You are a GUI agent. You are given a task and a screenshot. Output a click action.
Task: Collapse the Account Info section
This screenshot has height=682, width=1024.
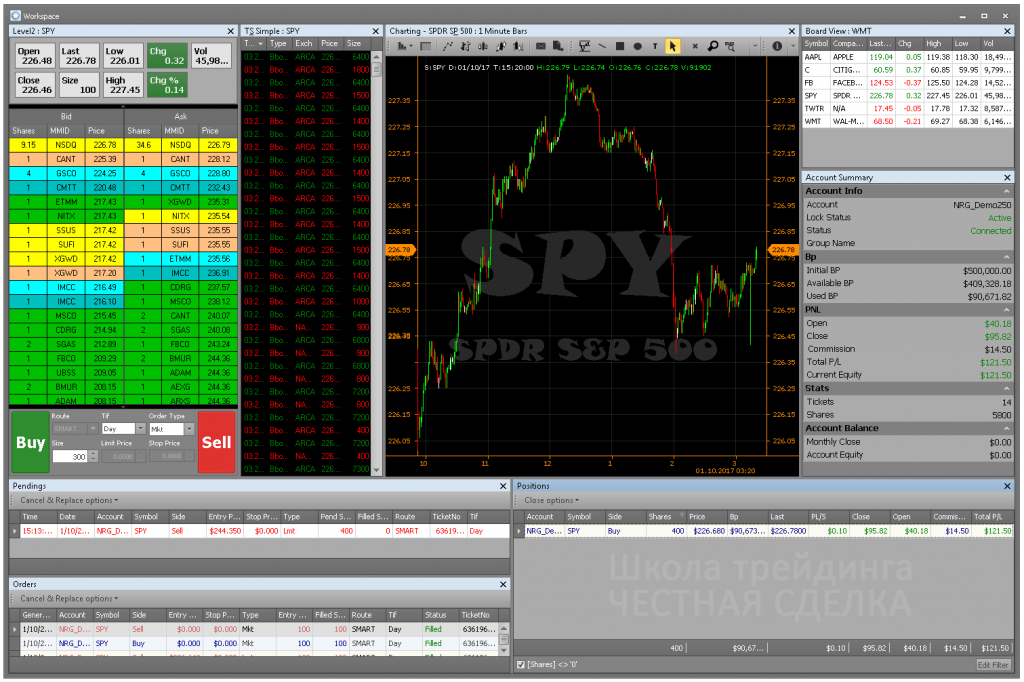pyautogui.click(x=1006, y=191)
